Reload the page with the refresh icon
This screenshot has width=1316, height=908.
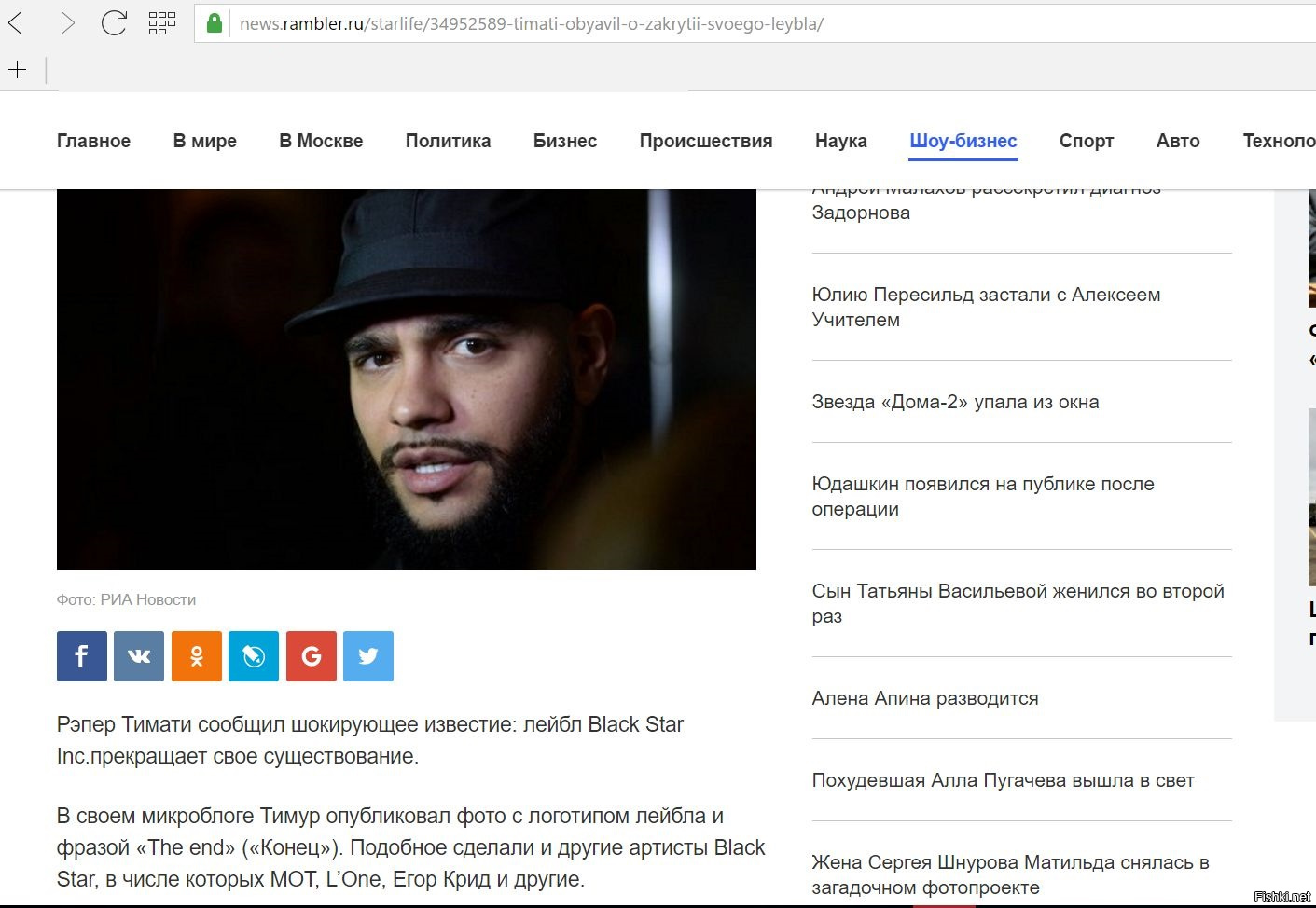[114, 23]
